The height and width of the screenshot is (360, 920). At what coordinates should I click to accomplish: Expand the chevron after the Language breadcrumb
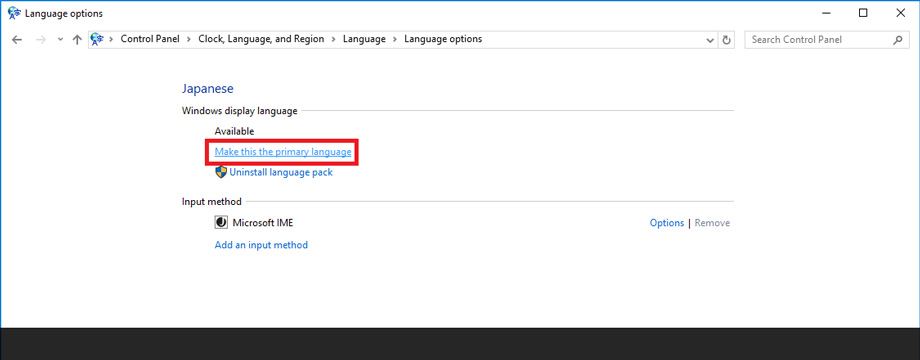[395, 39]
